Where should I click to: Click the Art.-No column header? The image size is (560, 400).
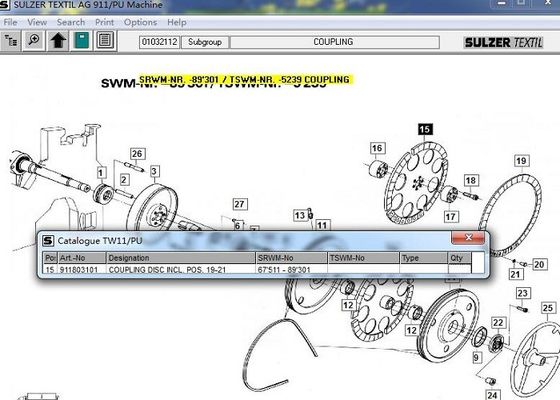click(81, 258)
